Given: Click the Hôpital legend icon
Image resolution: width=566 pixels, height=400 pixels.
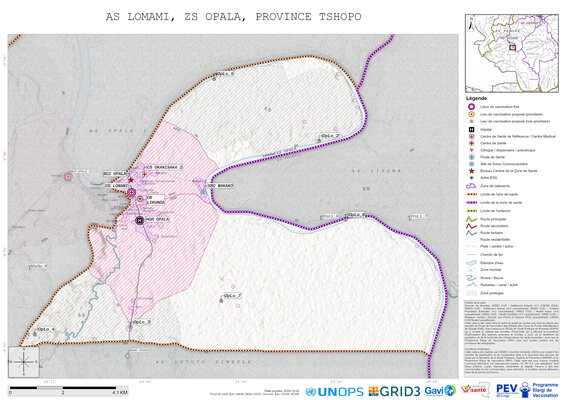Looking at the screenshot, I should point(471,129).
